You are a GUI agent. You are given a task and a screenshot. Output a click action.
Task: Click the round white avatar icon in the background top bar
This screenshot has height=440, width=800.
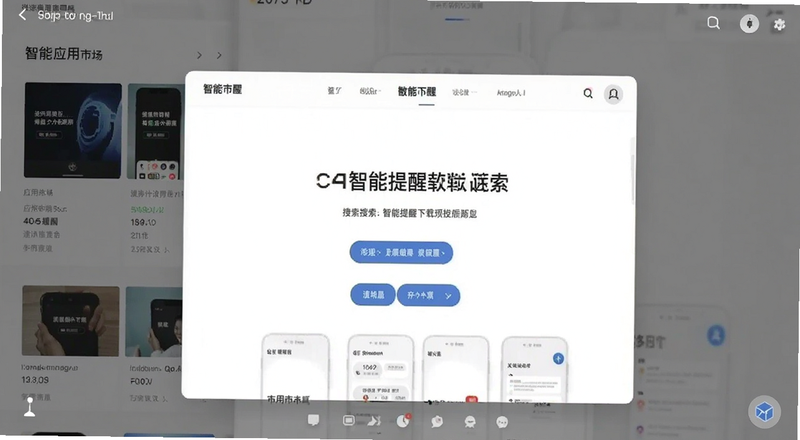tap(749, 23)
